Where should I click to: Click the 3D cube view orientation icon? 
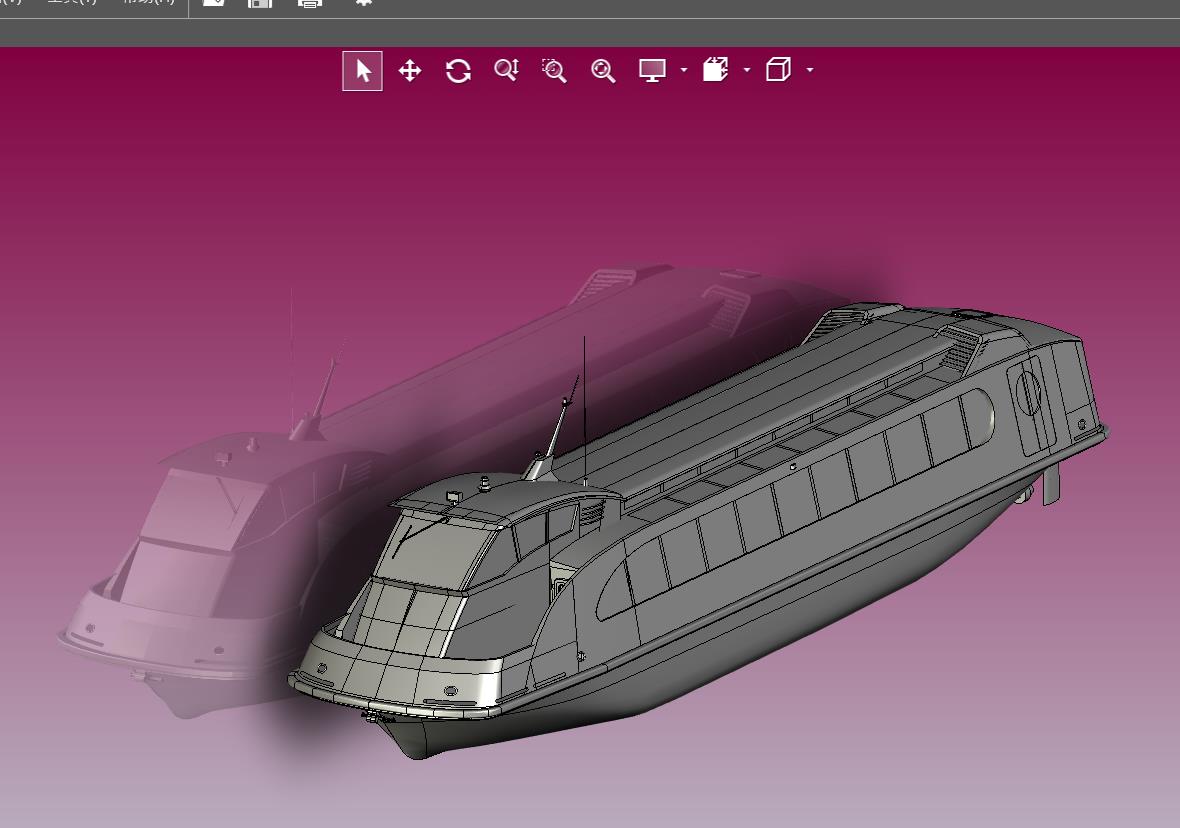pos(778,69)
